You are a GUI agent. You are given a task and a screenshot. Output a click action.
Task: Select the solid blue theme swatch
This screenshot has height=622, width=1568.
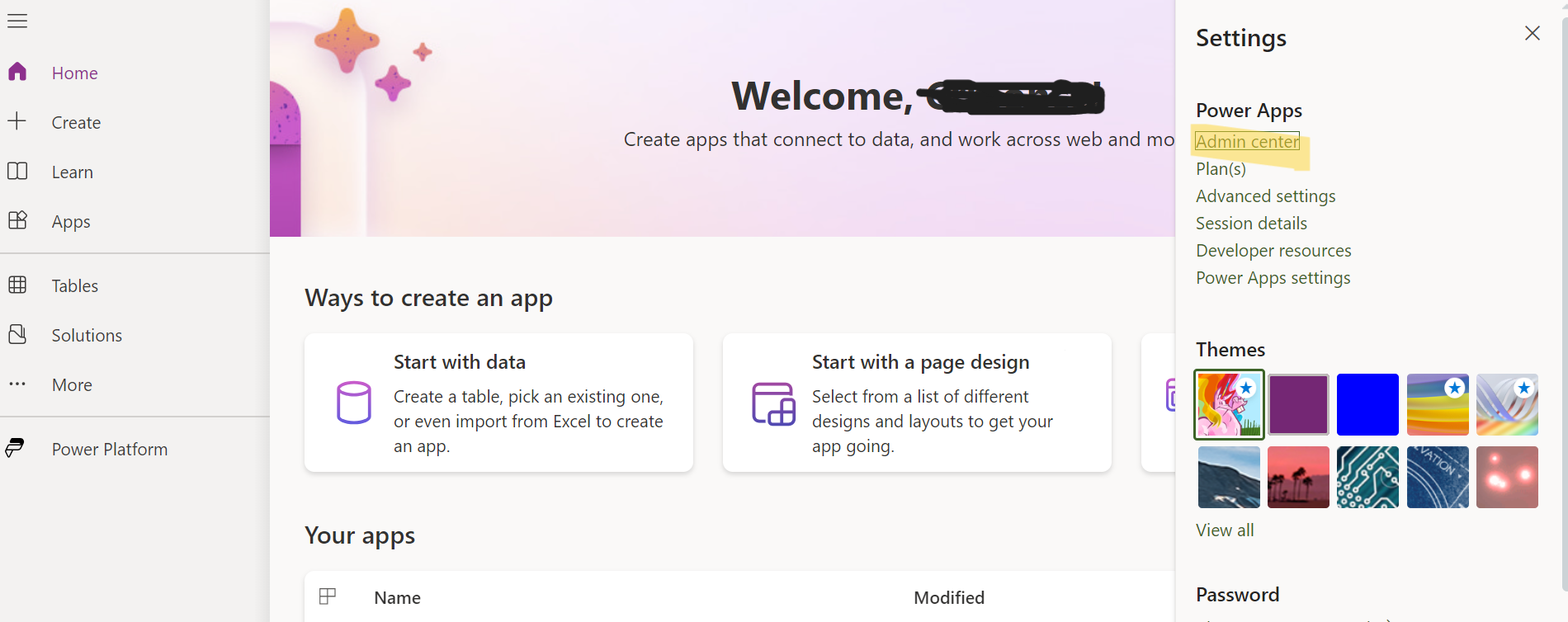pos(1367,404)
